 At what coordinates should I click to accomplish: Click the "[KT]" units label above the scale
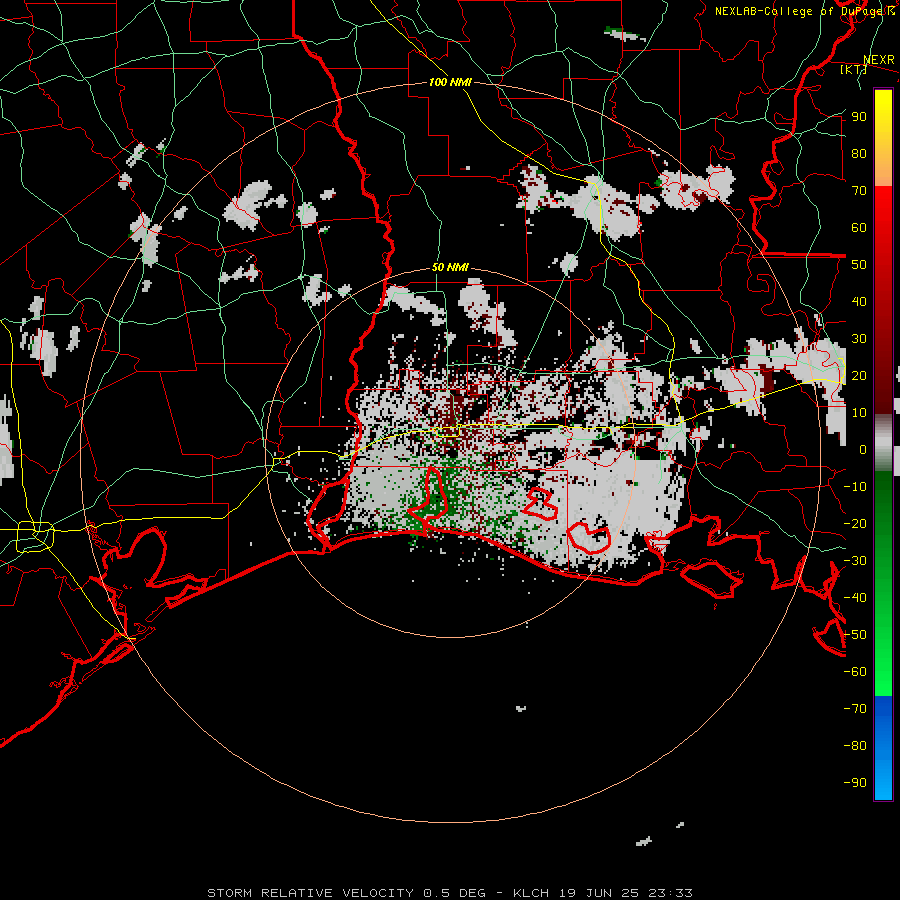(854, 69)
